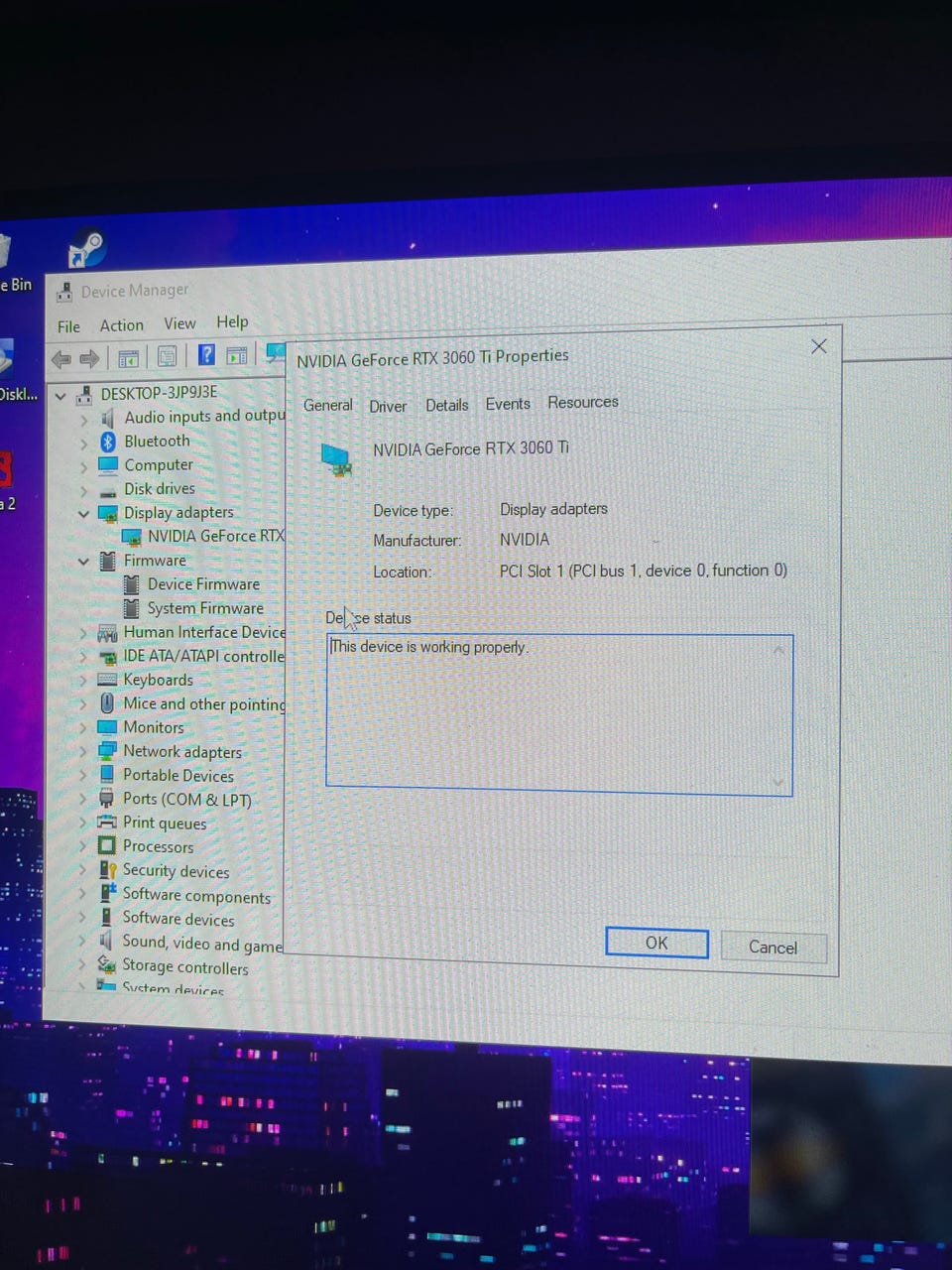Click the Human Interface Devices icon
Image resolution: width=952 pixels, height=1270 pixels.
coord(107,633)
